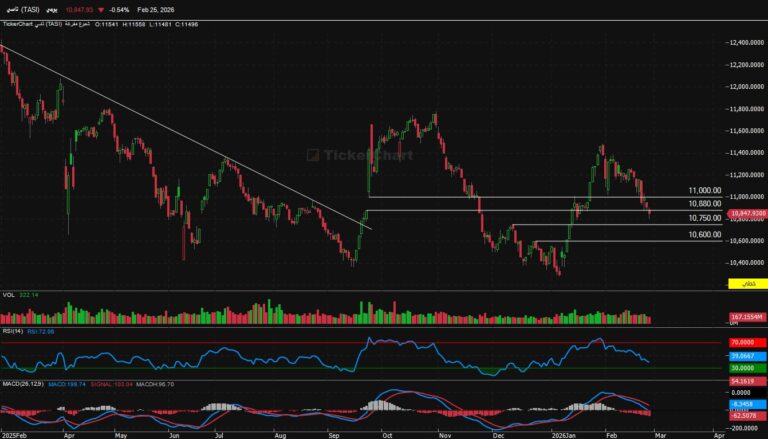Click the blue RSI value tag 39.0667
This screenshot has width=768, height=439.
pyautogui.click(x=747, y=355)
